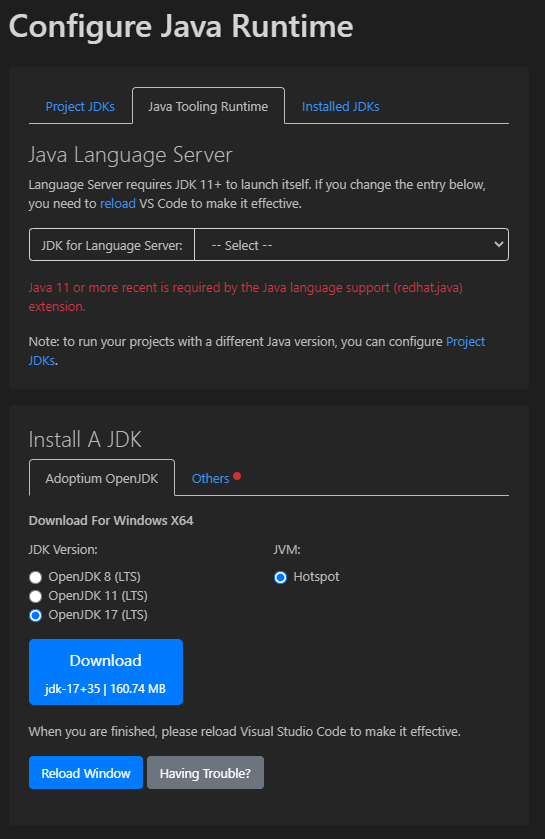The width and height of the screenshot is (545, 839).
Task: Download jdk-17+35 with the Download button
Action: point(106,672)
